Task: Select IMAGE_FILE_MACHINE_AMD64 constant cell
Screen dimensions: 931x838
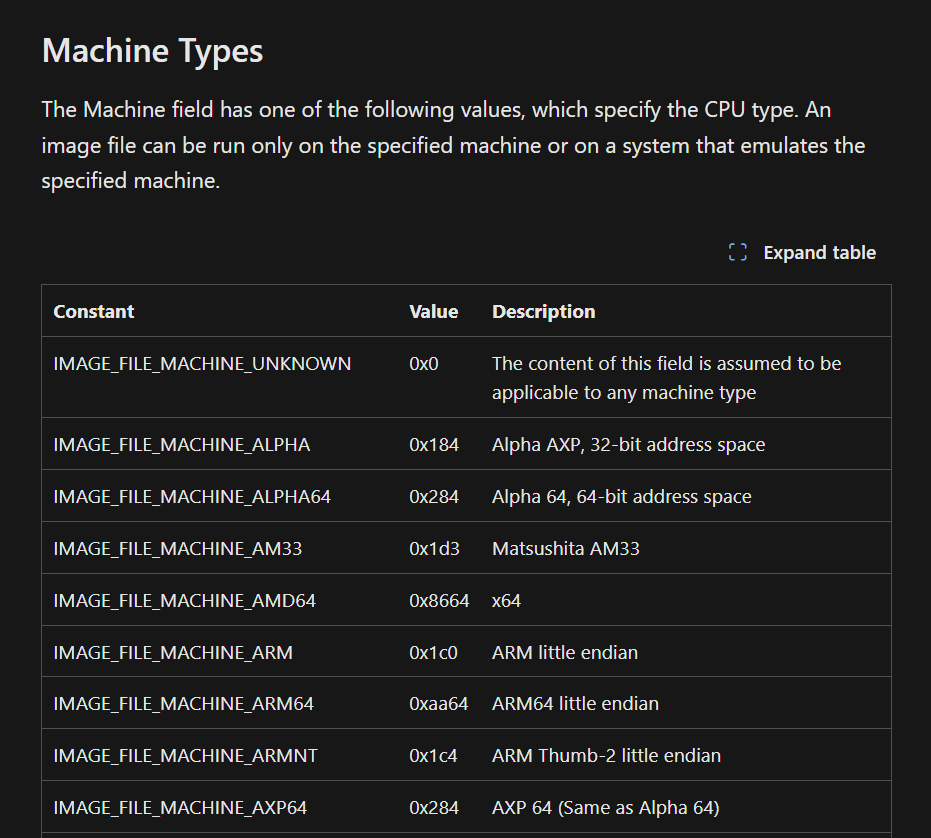Action: pyautogui.click(x=185, y=600)
